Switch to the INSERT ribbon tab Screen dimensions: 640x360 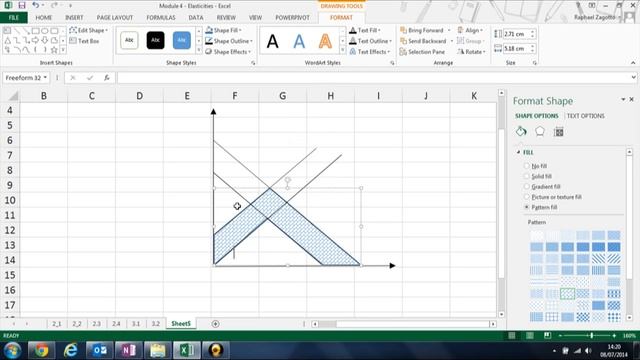point(74,18)
